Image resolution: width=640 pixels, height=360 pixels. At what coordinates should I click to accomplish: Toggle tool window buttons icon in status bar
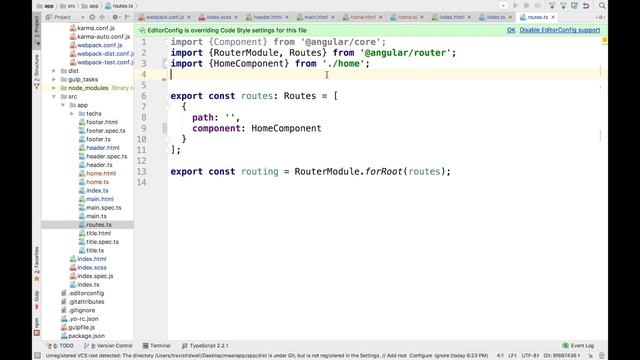point(38,356)
